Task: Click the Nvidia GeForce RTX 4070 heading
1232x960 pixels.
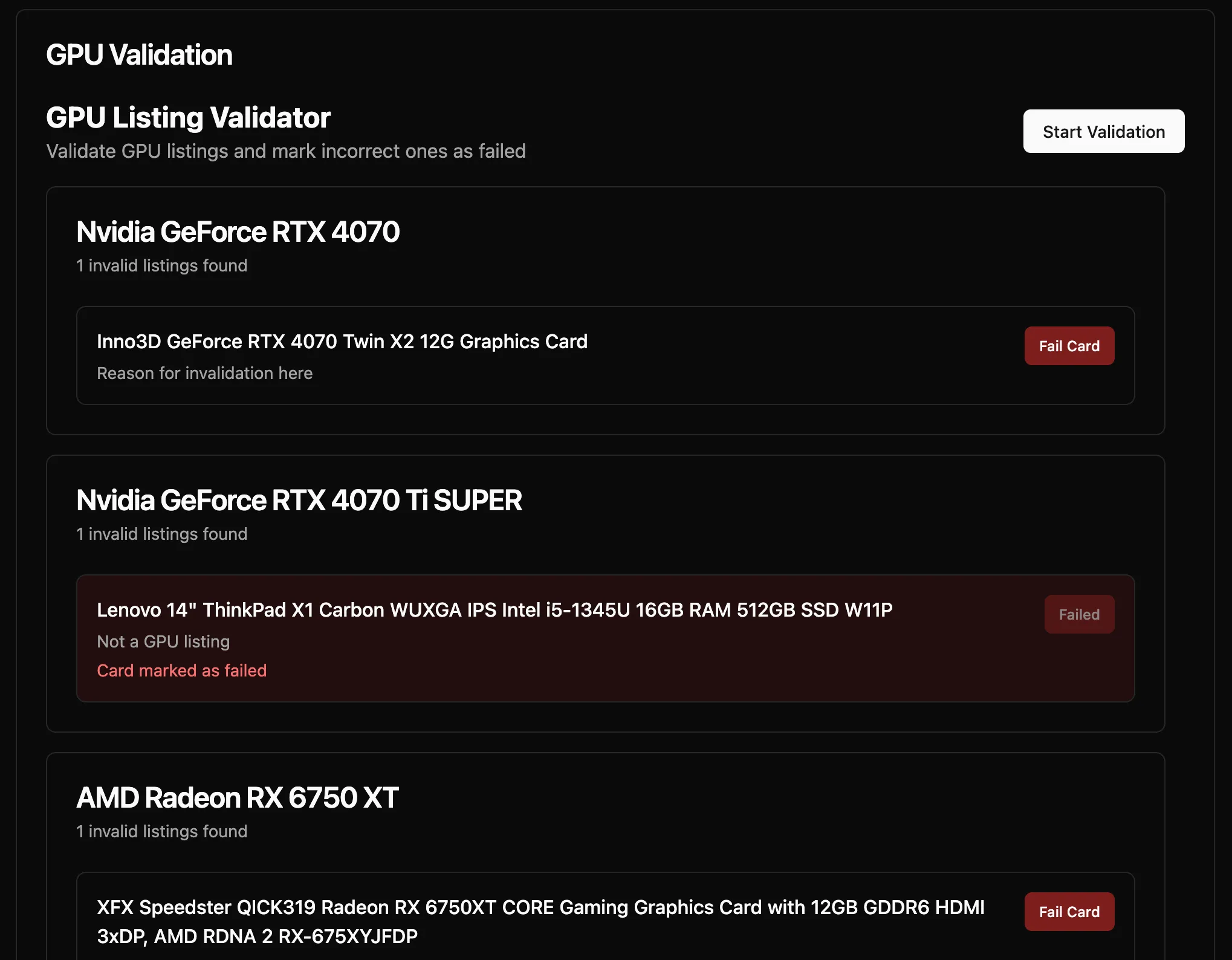Action: (238, 232)
